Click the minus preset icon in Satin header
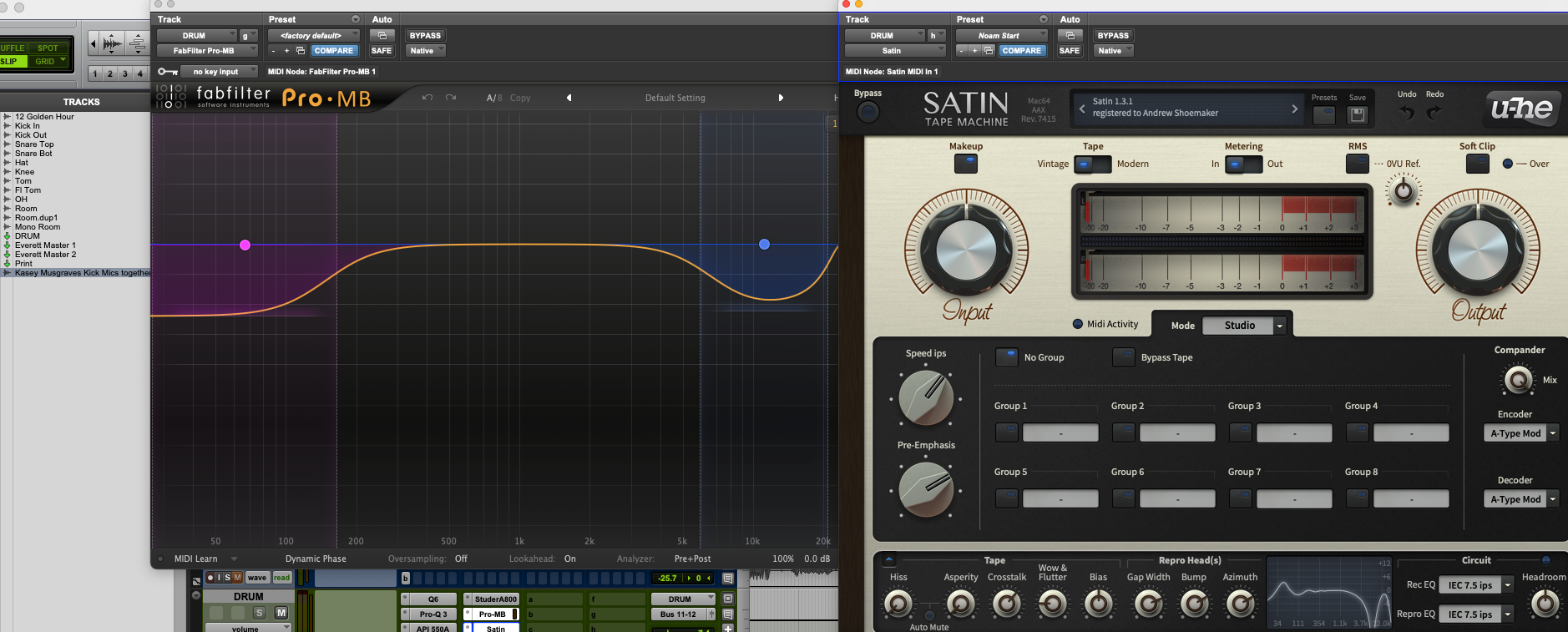Screen dimensions: 1568x632 (962, 51)
